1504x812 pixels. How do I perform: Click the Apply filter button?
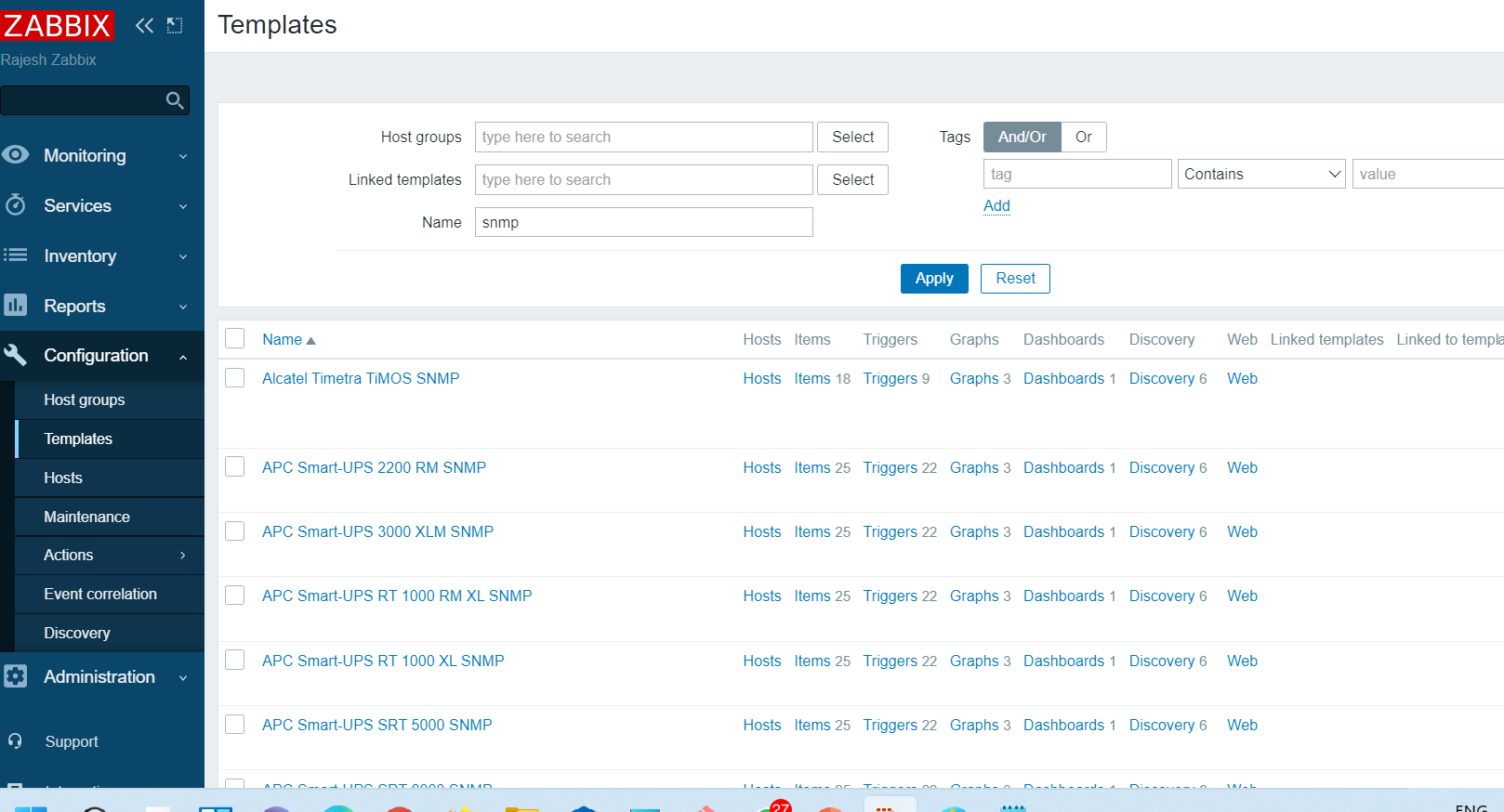coord(934,279)
